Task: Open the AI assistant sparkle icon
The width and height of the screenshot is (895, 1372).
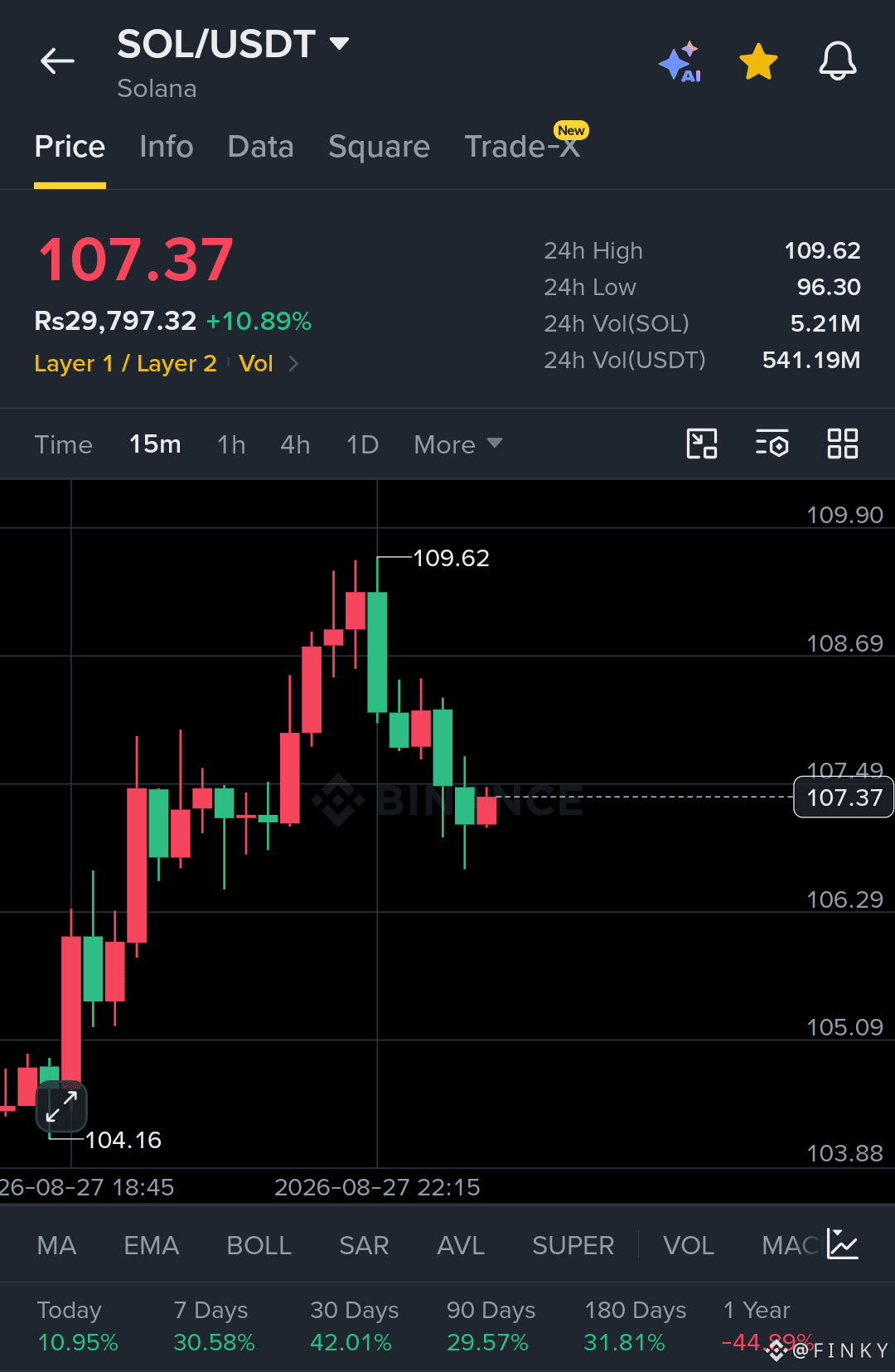Action: tap(680, 61)
